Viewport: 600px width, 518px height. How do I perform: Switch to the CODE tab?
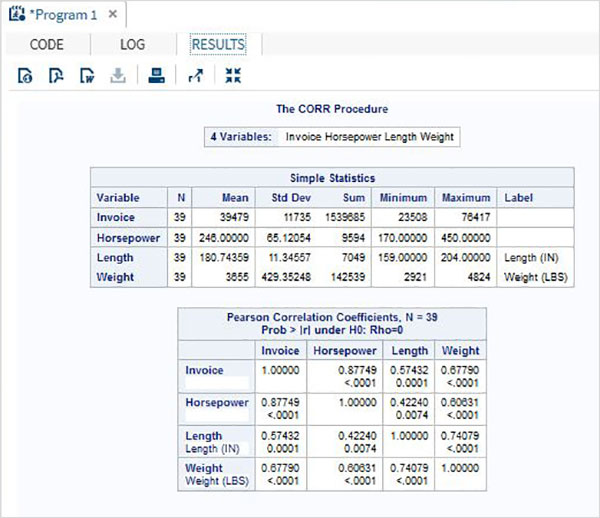click(x=47, y=45)
